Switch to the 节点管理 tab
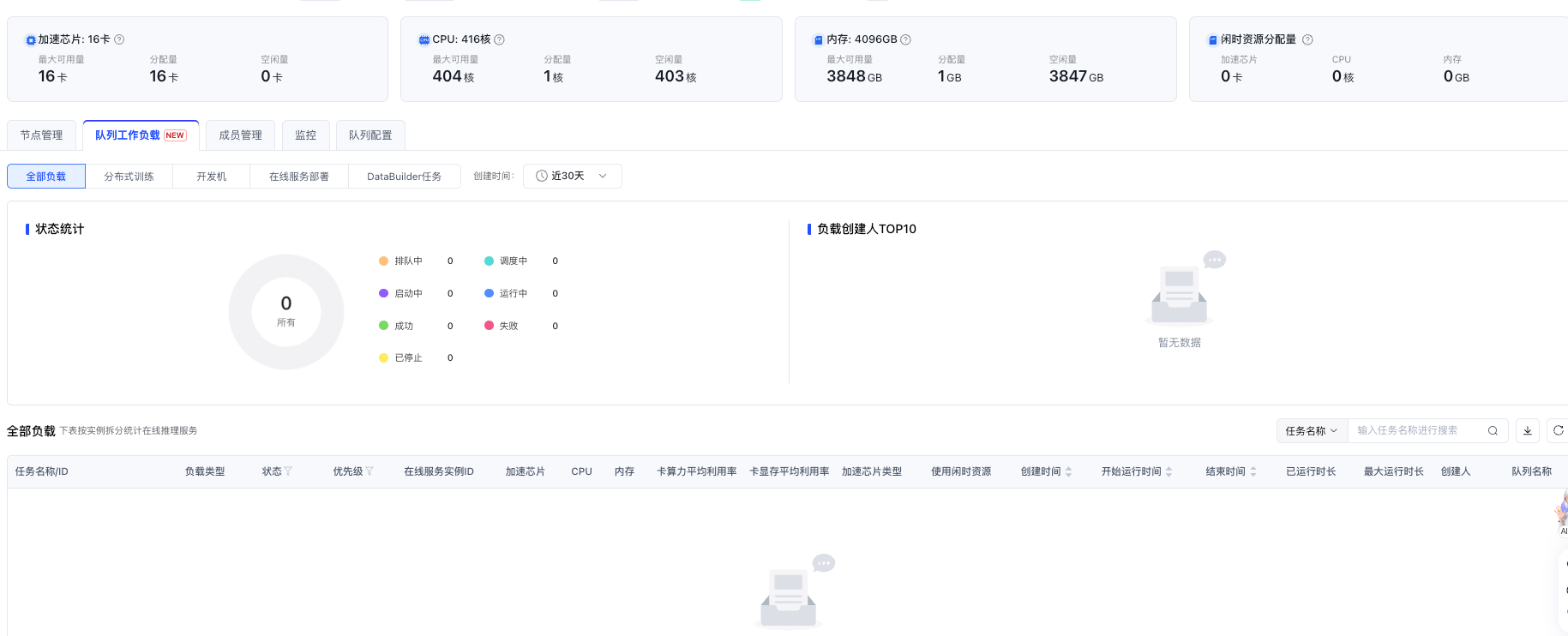 41,135
